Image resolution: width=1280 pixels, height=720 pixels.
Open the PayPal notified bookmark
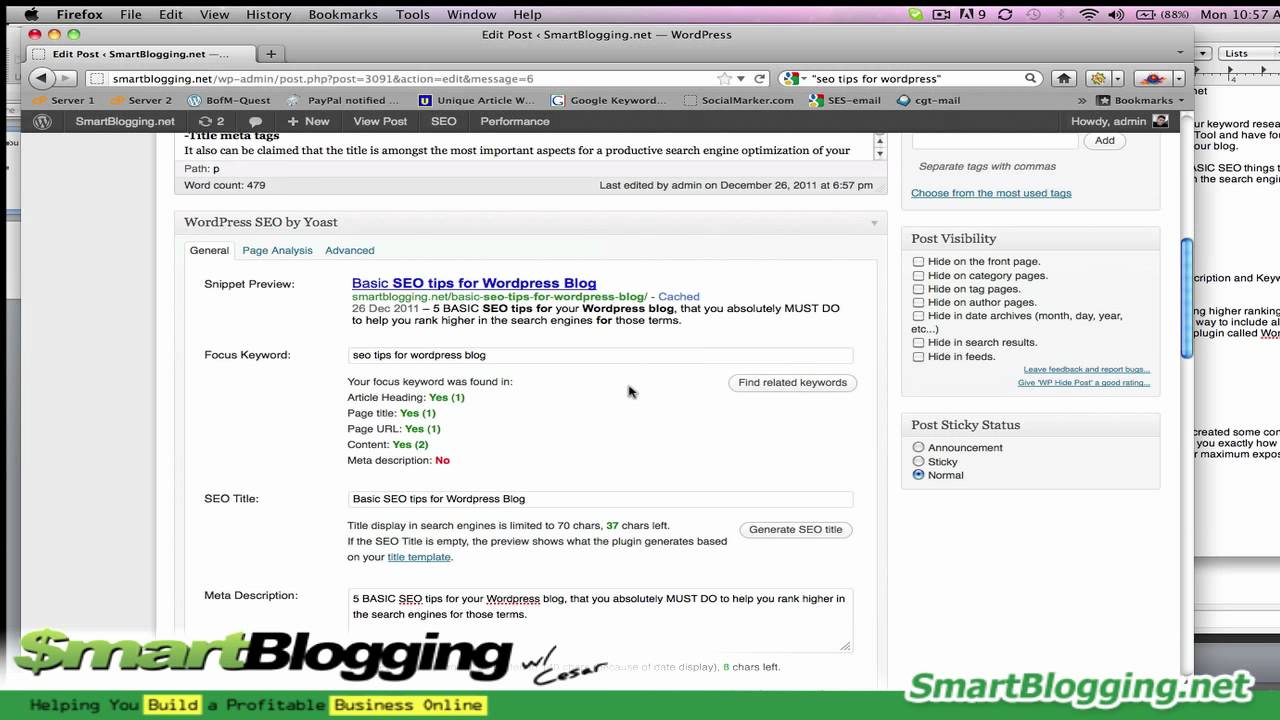pos(343,100)
